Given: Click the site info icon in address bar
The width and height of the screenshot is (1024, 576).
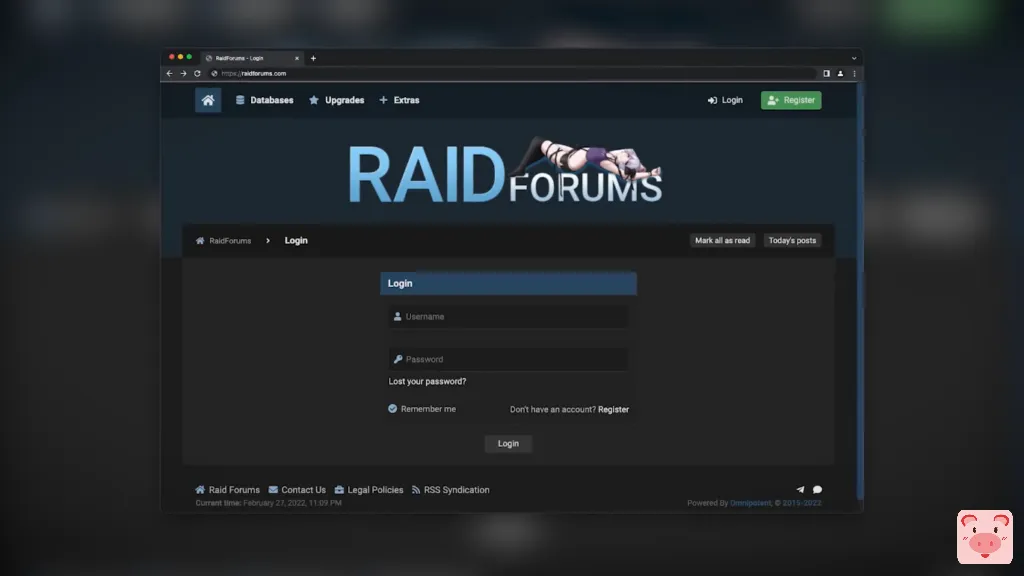Looking at the screenshot, I should pos(214,74).
